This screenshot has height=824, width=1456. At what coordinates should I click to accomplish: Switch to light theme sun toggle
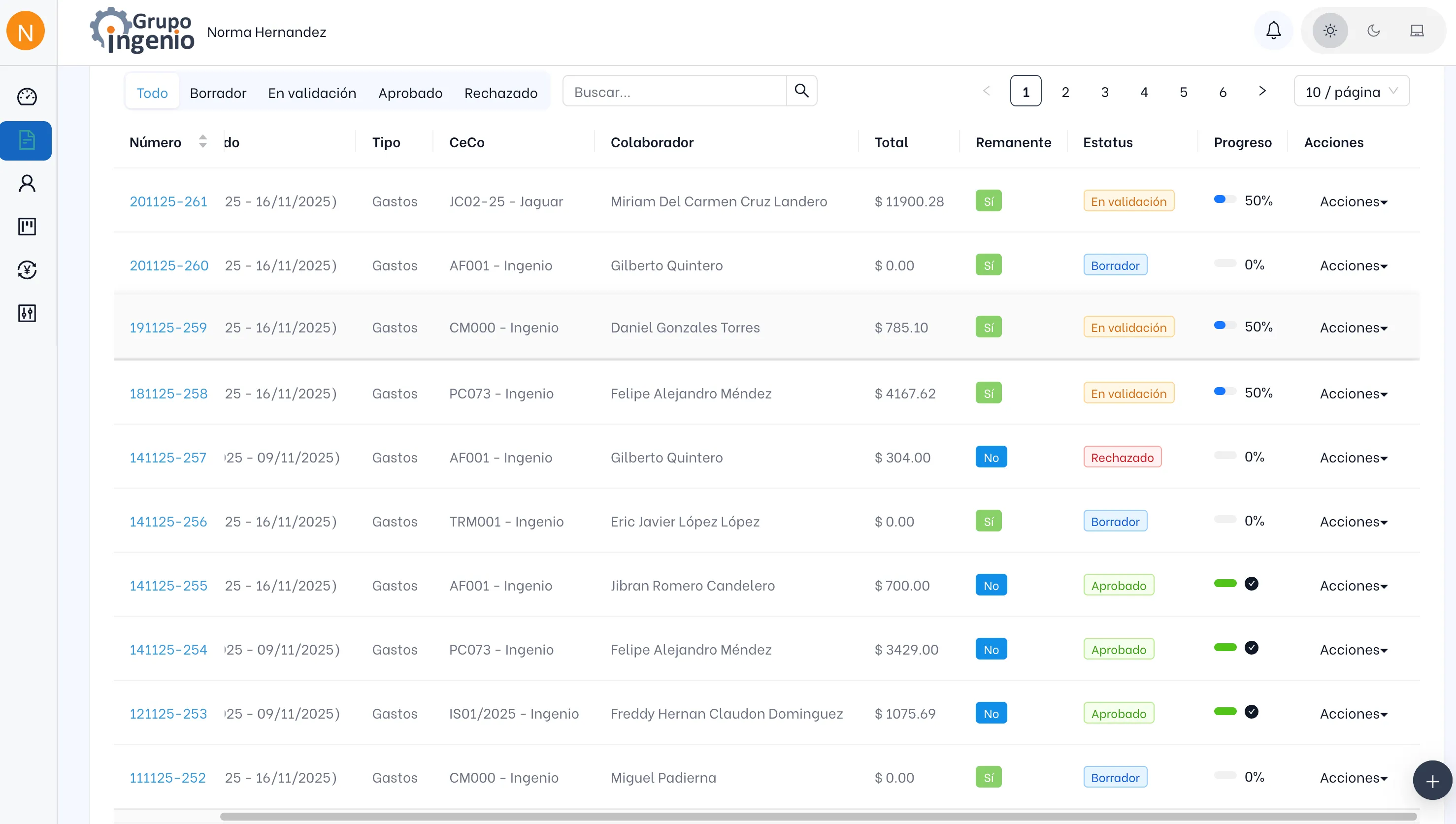point(1330,31)
